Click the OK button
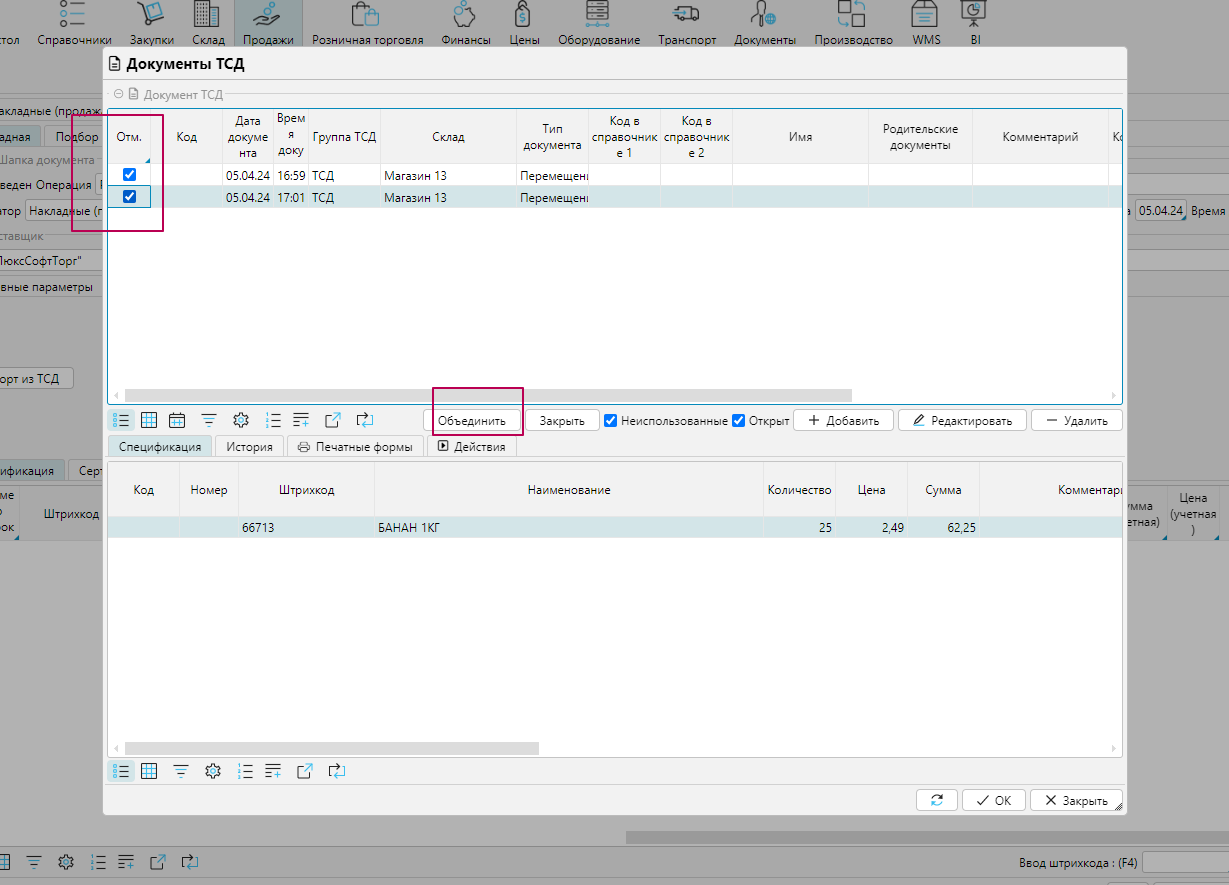The width and height of the screenshot is (1229, 885). [x=994, y=800]
